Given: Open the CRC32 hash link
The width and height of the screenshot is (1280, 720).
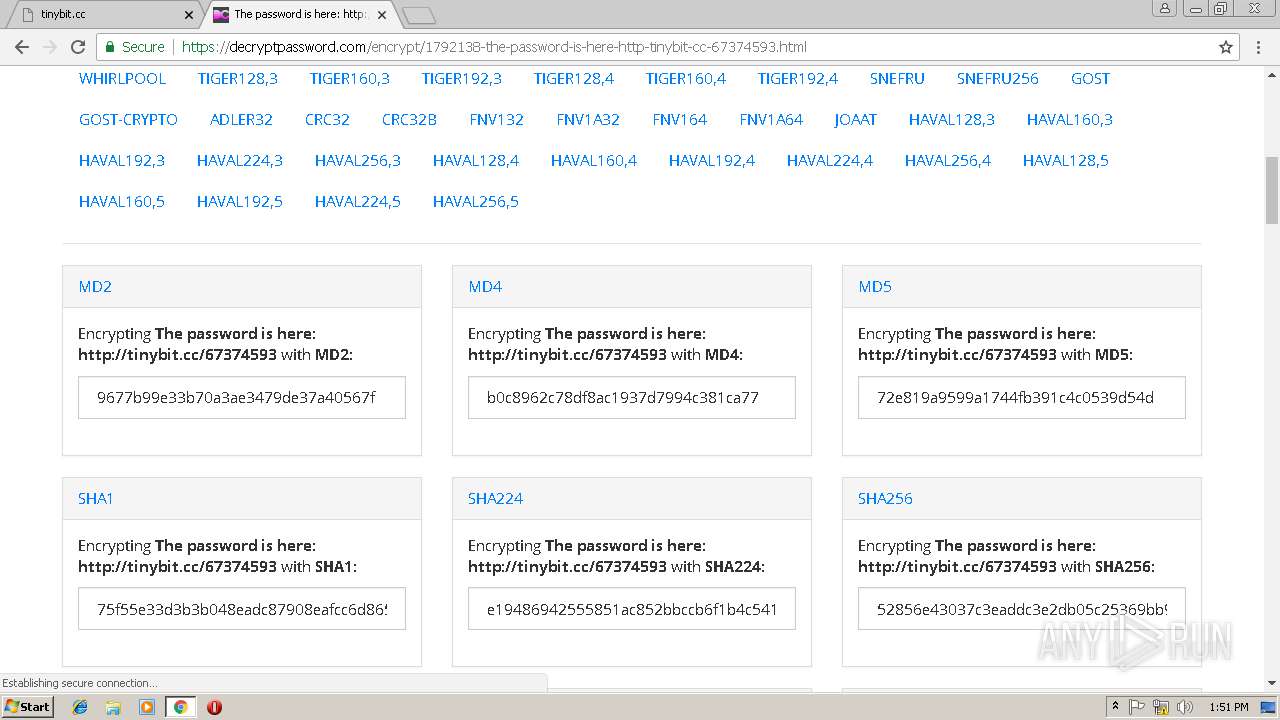Looking at the screenshot, I should [x=327, y=119].
